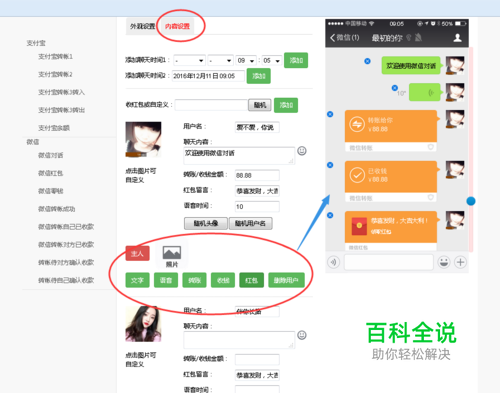The width and height of the screenshot is (500, 393).
Task: Open 微信对话 in sidebar
Action: coord(51,155)
